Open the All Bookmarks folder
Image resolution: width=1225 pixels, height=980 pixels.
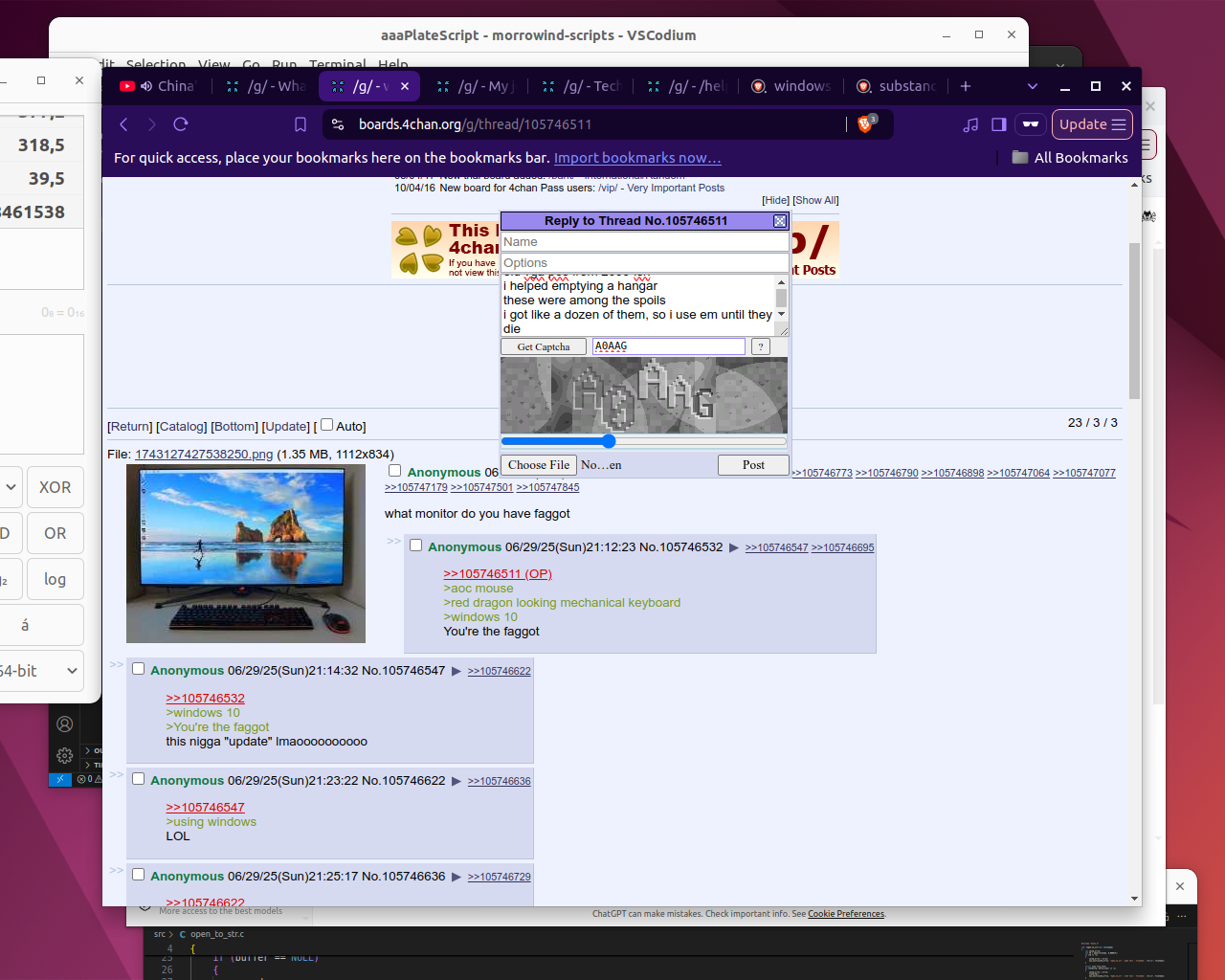click(1070, 158)
